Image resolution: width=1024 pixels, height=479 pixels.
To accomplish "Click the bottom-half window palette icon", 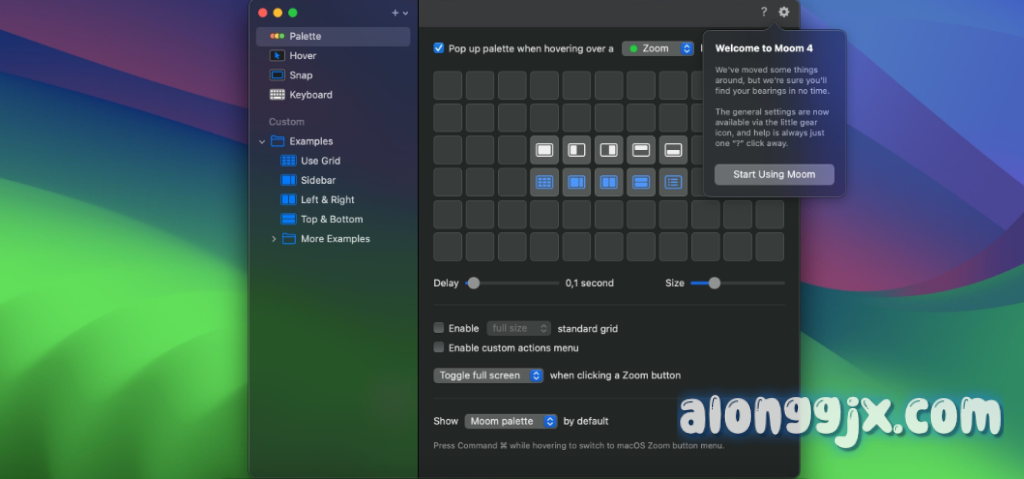I will (673, 150).
